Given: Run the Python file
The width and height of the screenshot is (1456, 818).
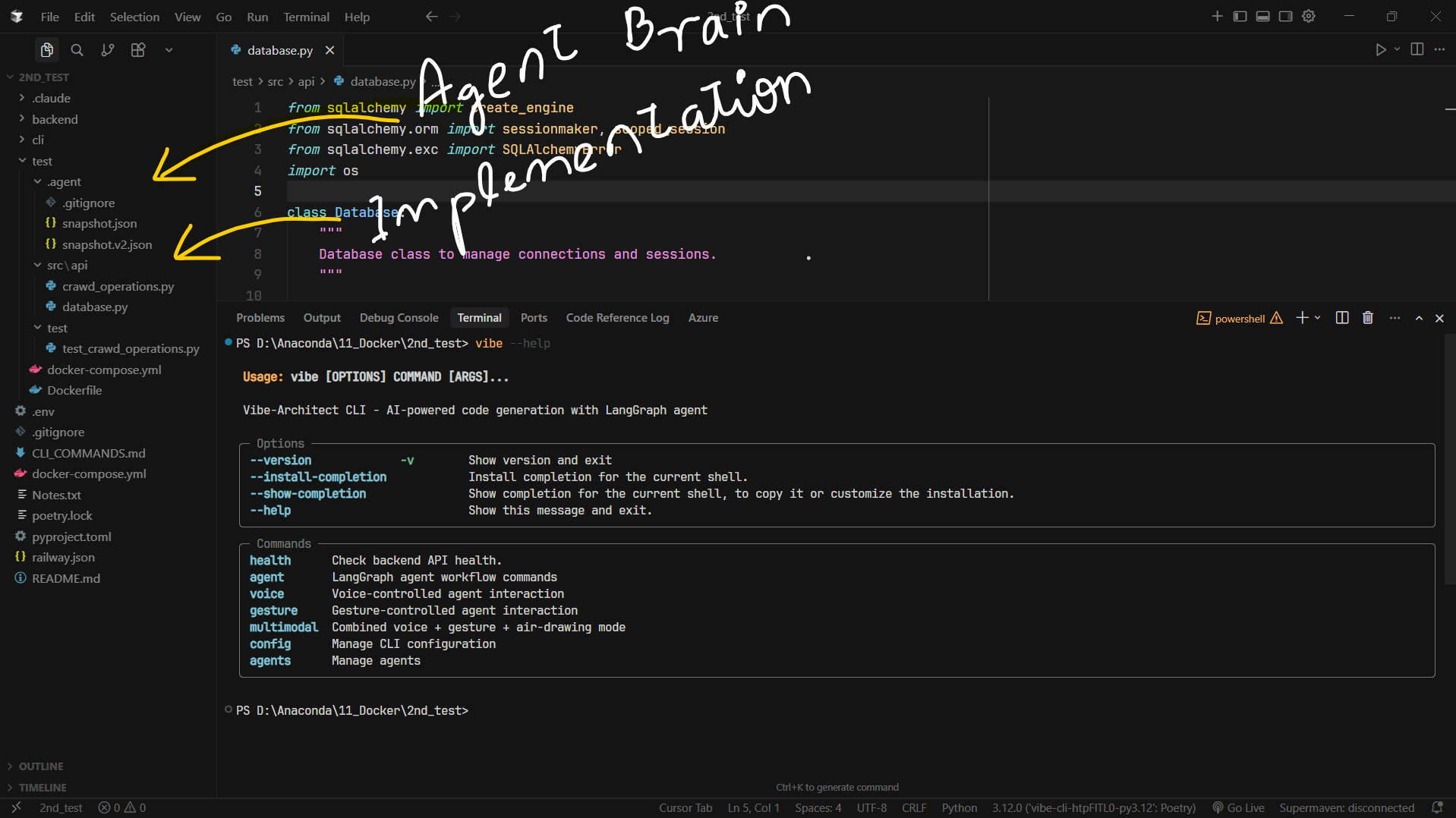Looking at the screenshot, I should pos(1380,49).
